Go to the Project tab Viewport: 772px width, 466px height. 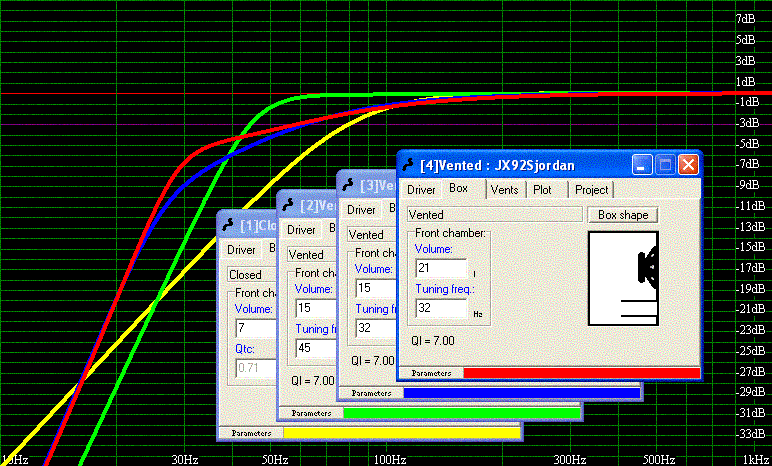pyautogui.click(x=591, y=190)
